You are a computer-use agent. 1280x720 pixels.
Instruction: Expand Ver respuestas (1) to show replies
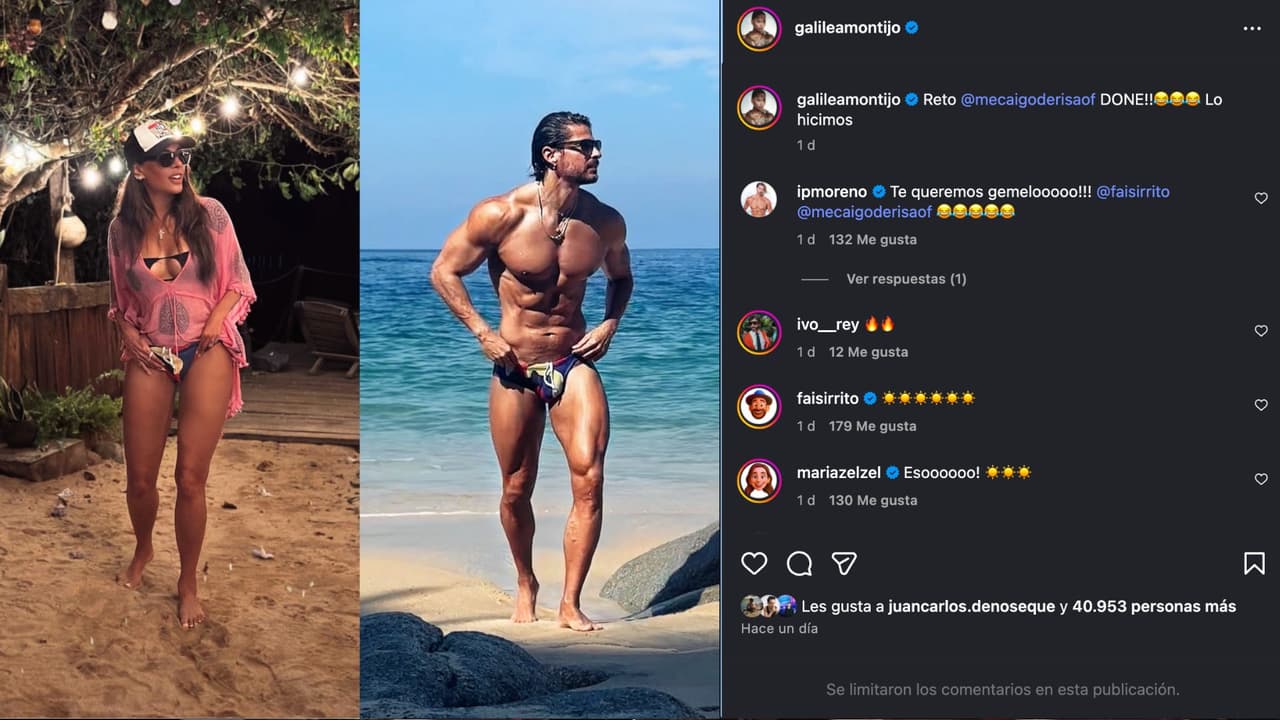904,278
